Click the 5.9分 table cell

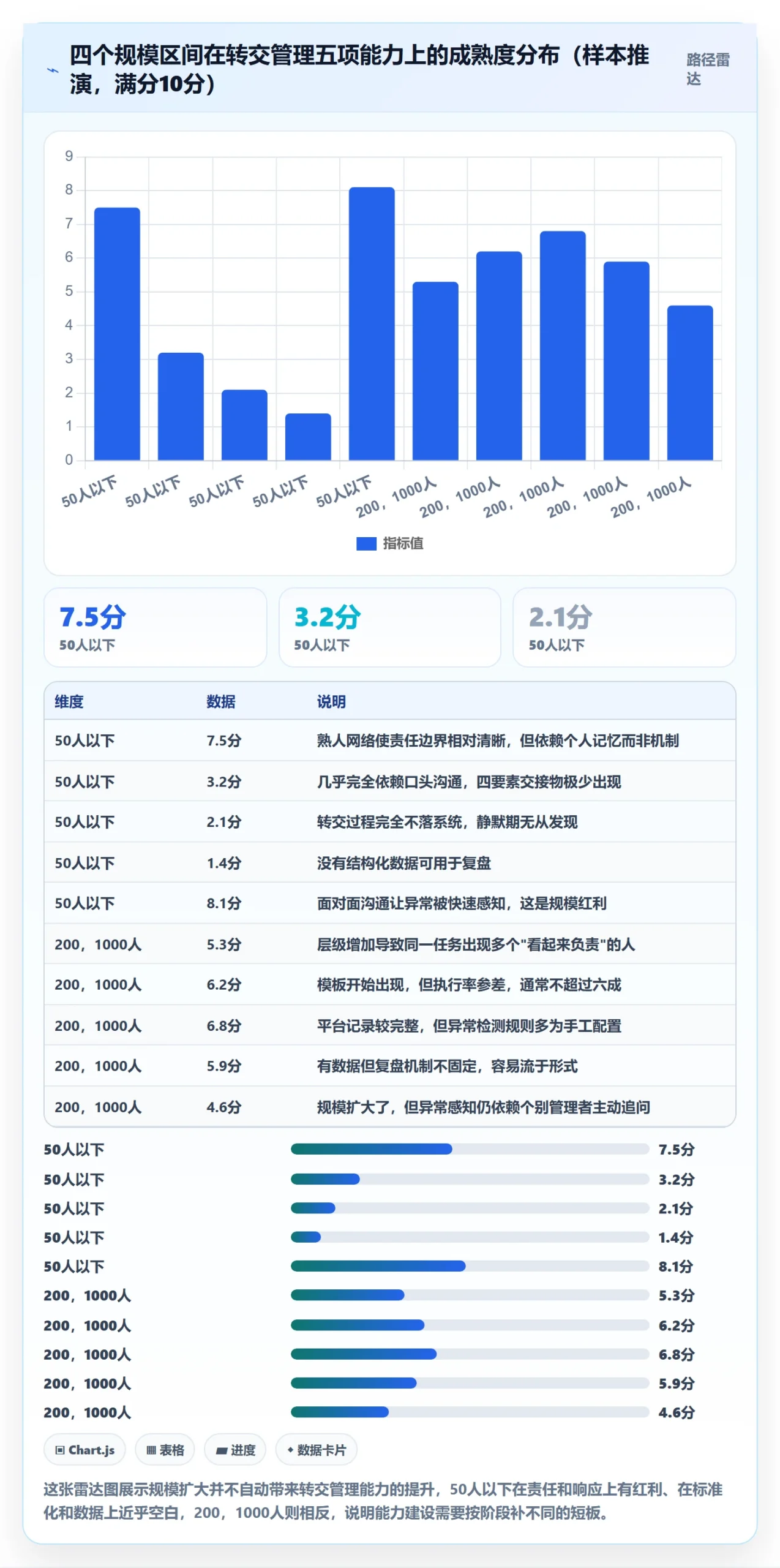[224, 1066]
